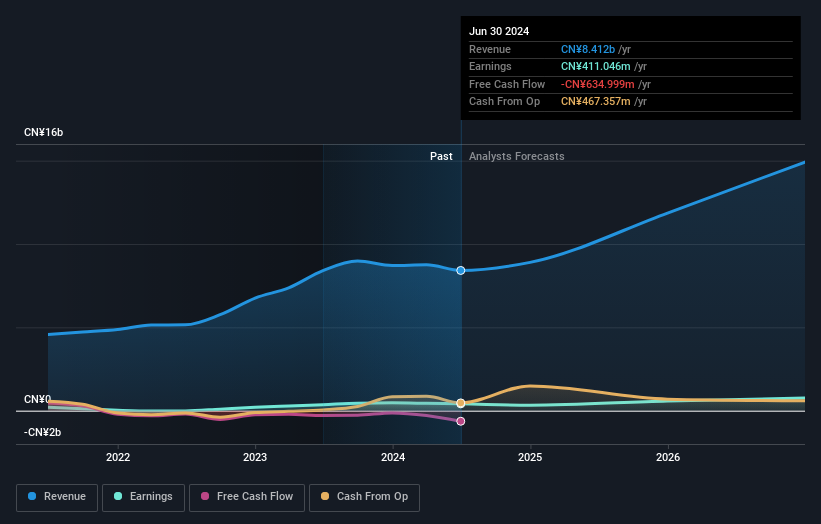Click the Earnings row label in tooltip

(490, 66)
